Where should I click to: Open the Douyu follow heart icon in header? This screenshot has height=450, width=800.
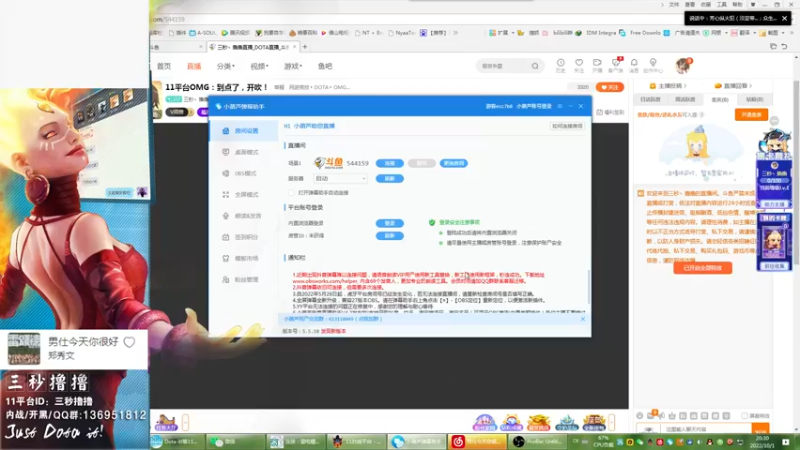(579, 65)
